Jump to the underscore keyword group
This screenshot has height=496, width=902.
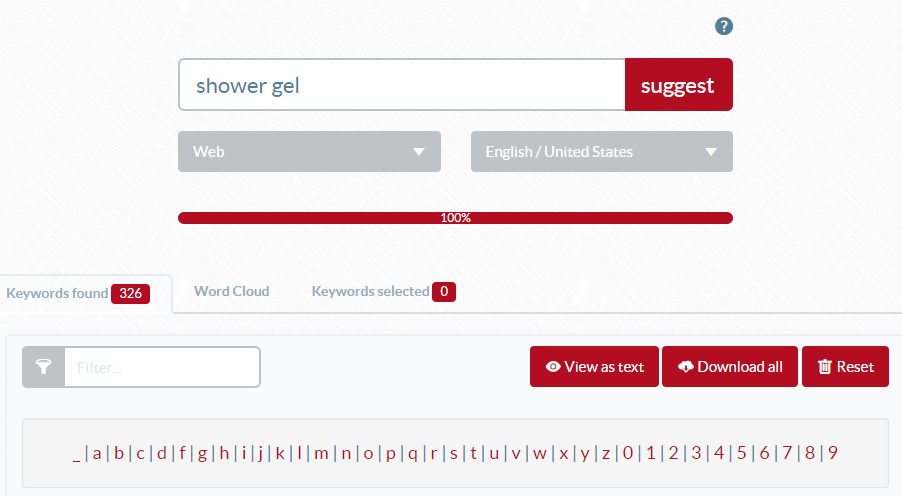[x=76, y=454]
